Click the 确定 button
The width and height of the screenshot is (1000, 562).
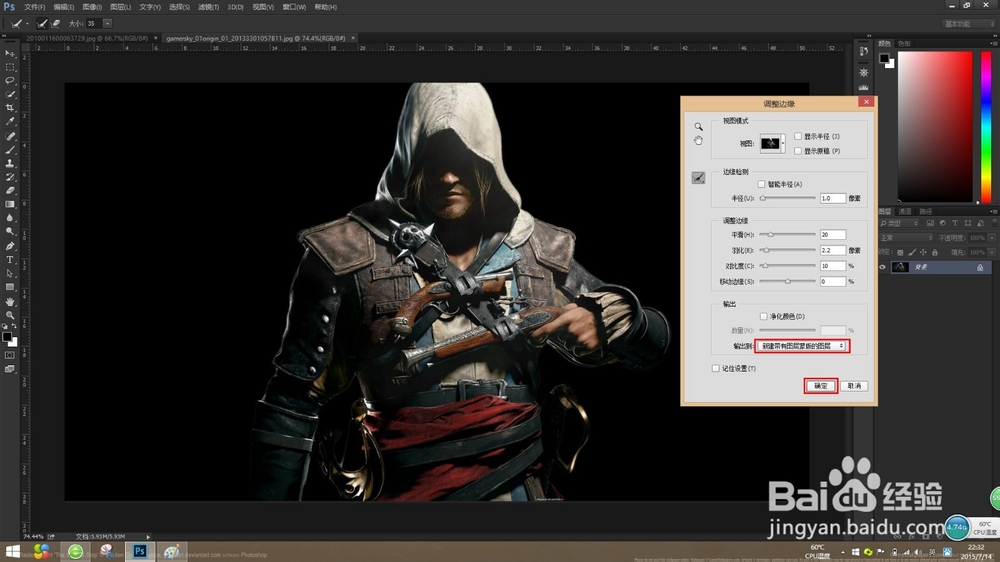pos(821,386)
